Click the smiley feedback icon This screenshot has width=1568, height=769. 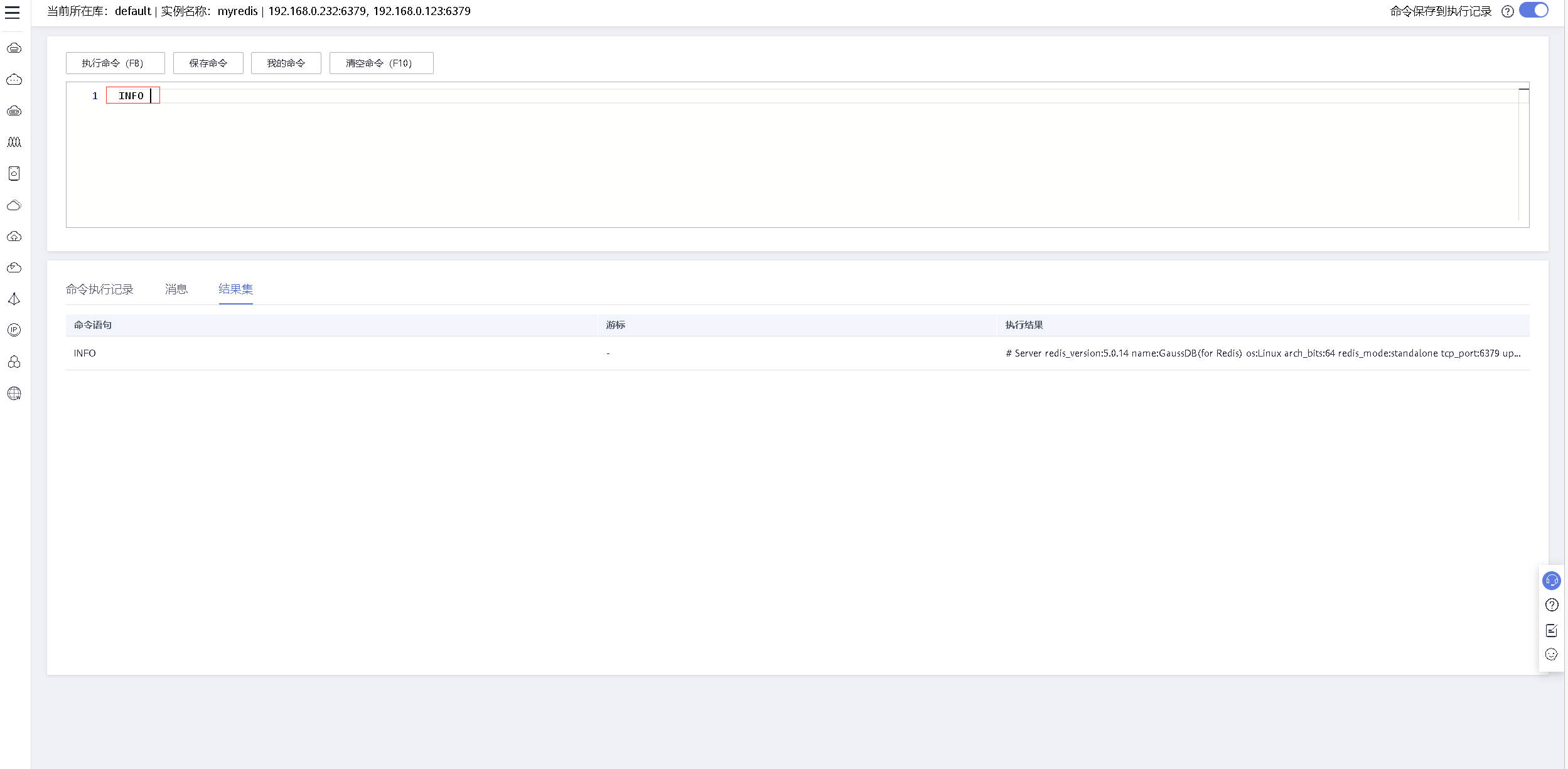tap(1551, 655)
